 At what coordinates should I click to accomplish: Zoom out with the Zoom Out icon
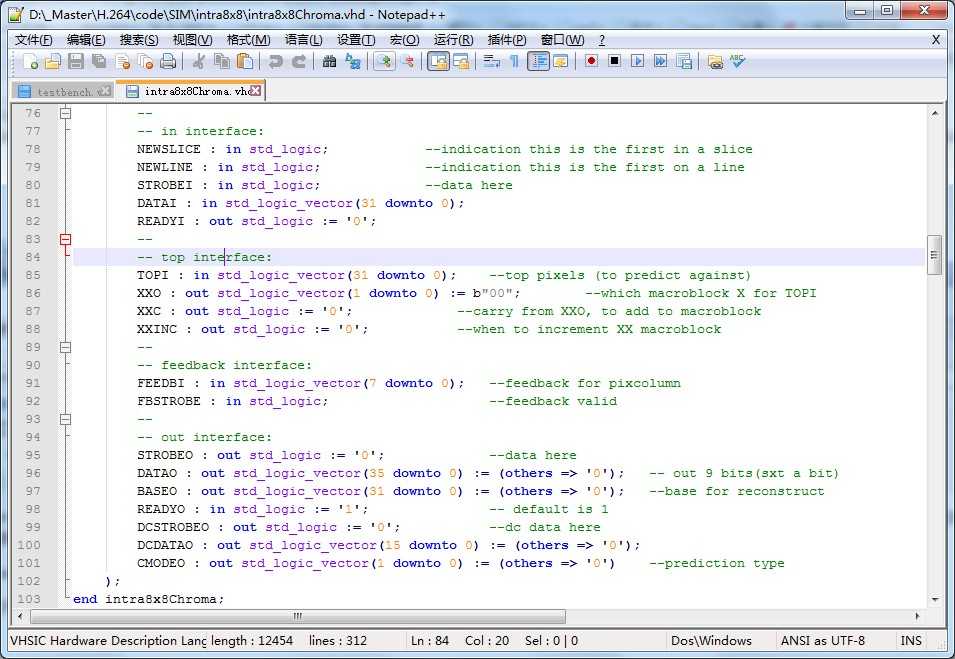[x=407, y=61]
